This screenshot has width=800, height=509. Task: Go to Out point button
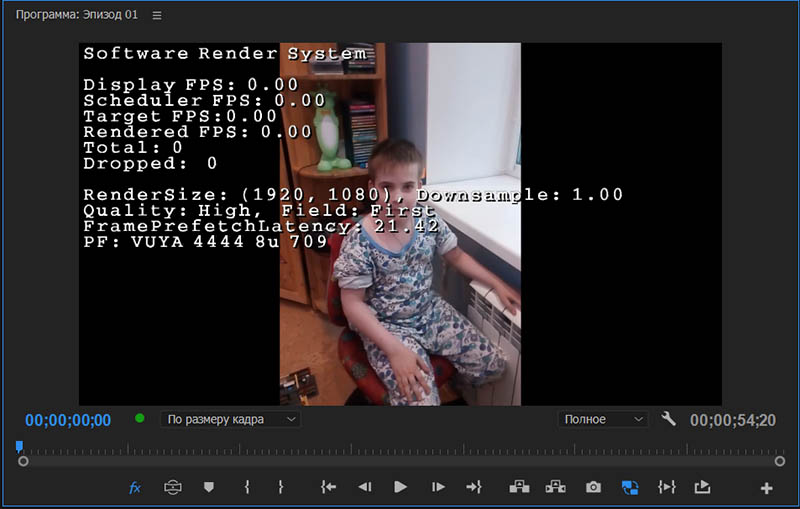(474, 487)
